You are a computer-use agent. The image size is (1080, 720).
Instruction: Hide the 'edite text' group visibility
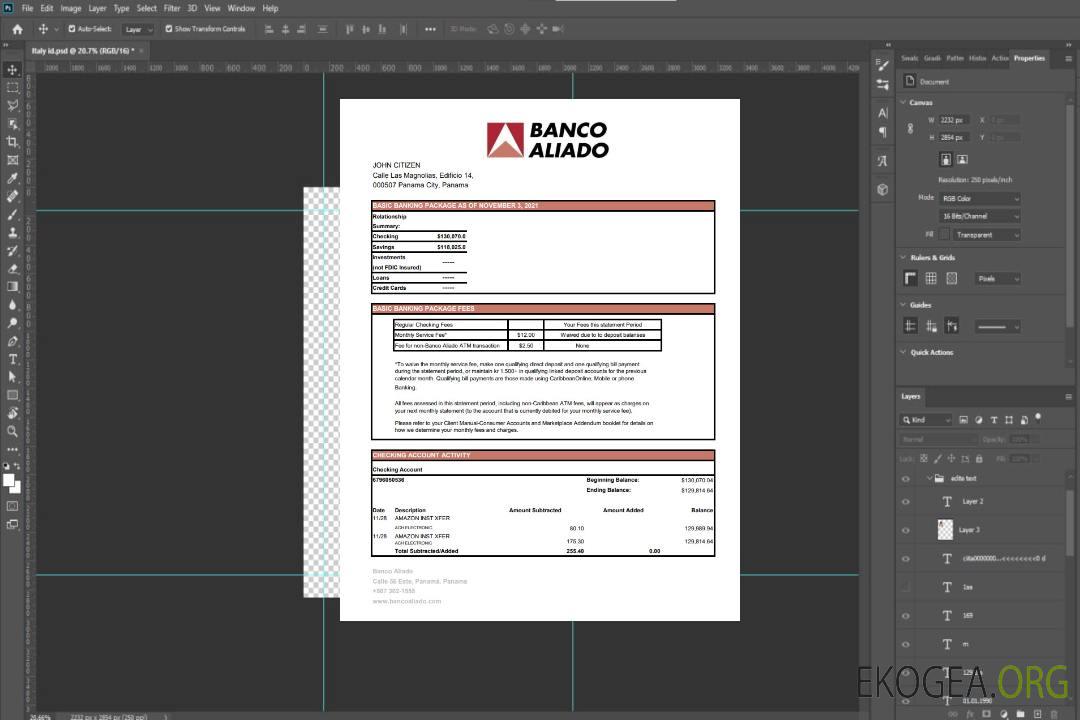pos(906,479)
